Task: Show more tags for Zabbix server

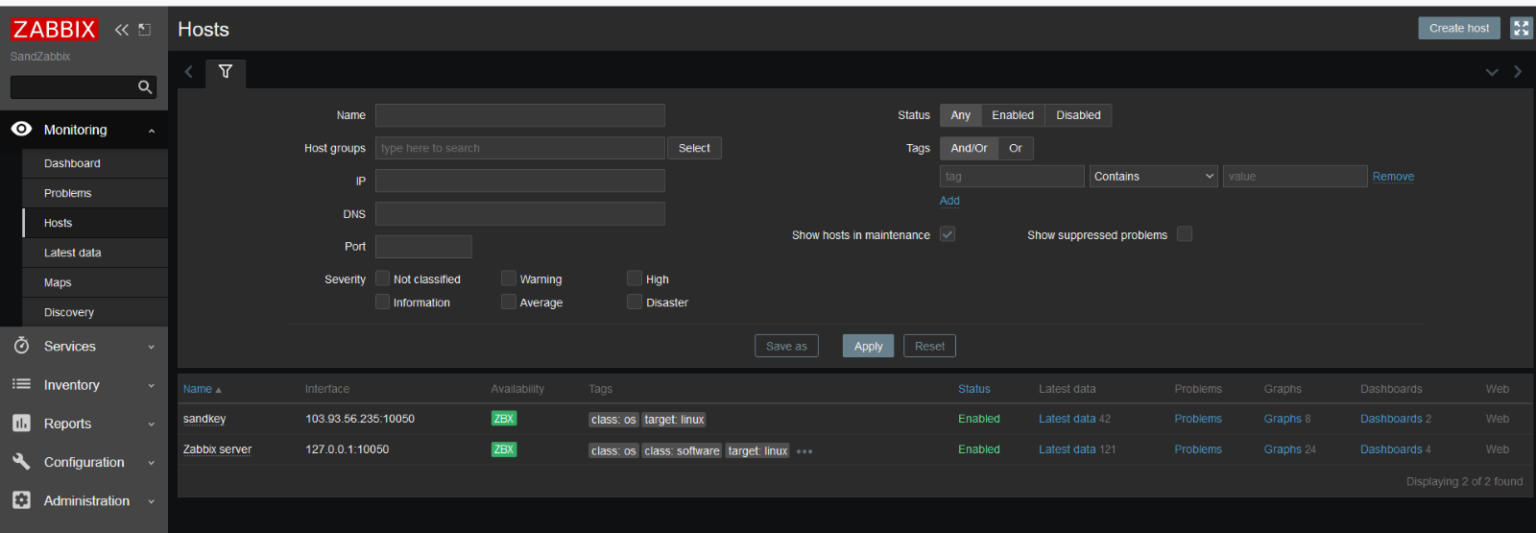Action: point(805,451)
